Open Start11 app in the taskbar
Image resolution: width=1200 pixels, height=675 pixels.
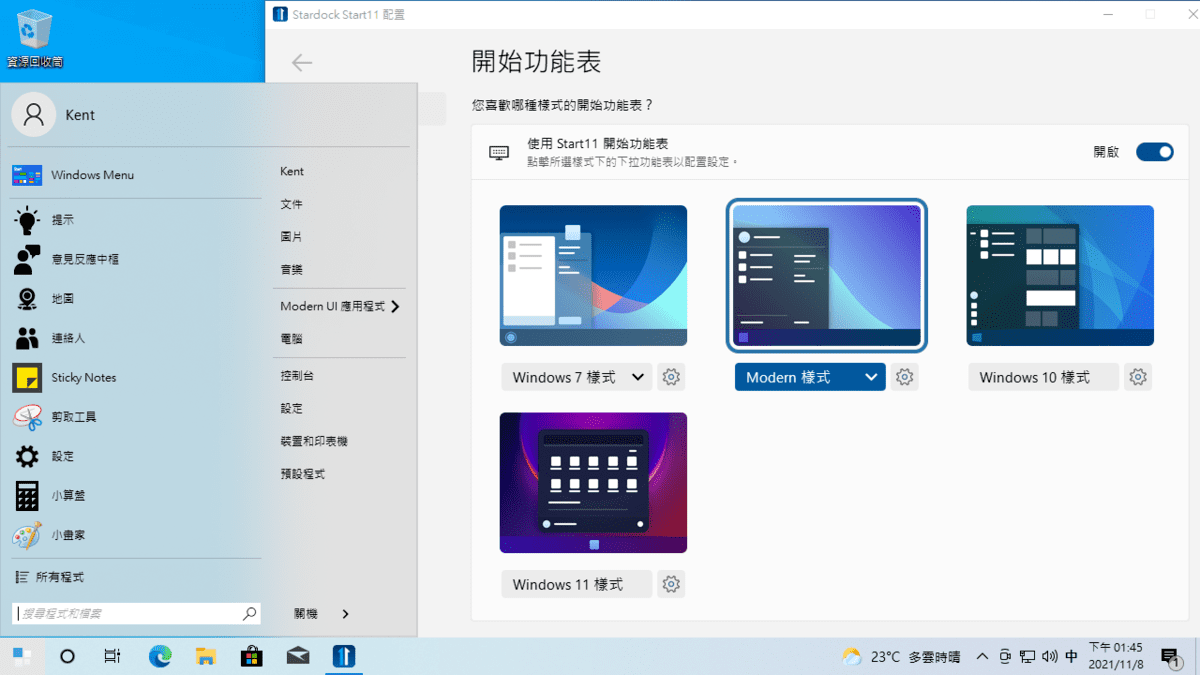click(x=343, y=656)
